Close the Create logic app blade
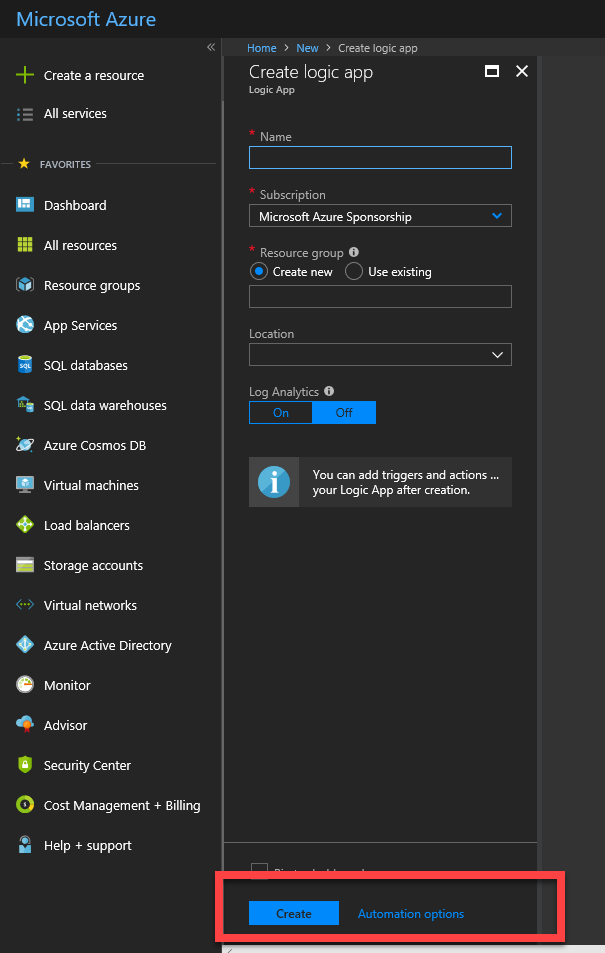The height and width of the screenshot is (953, 605). click(x=522, y=71)
